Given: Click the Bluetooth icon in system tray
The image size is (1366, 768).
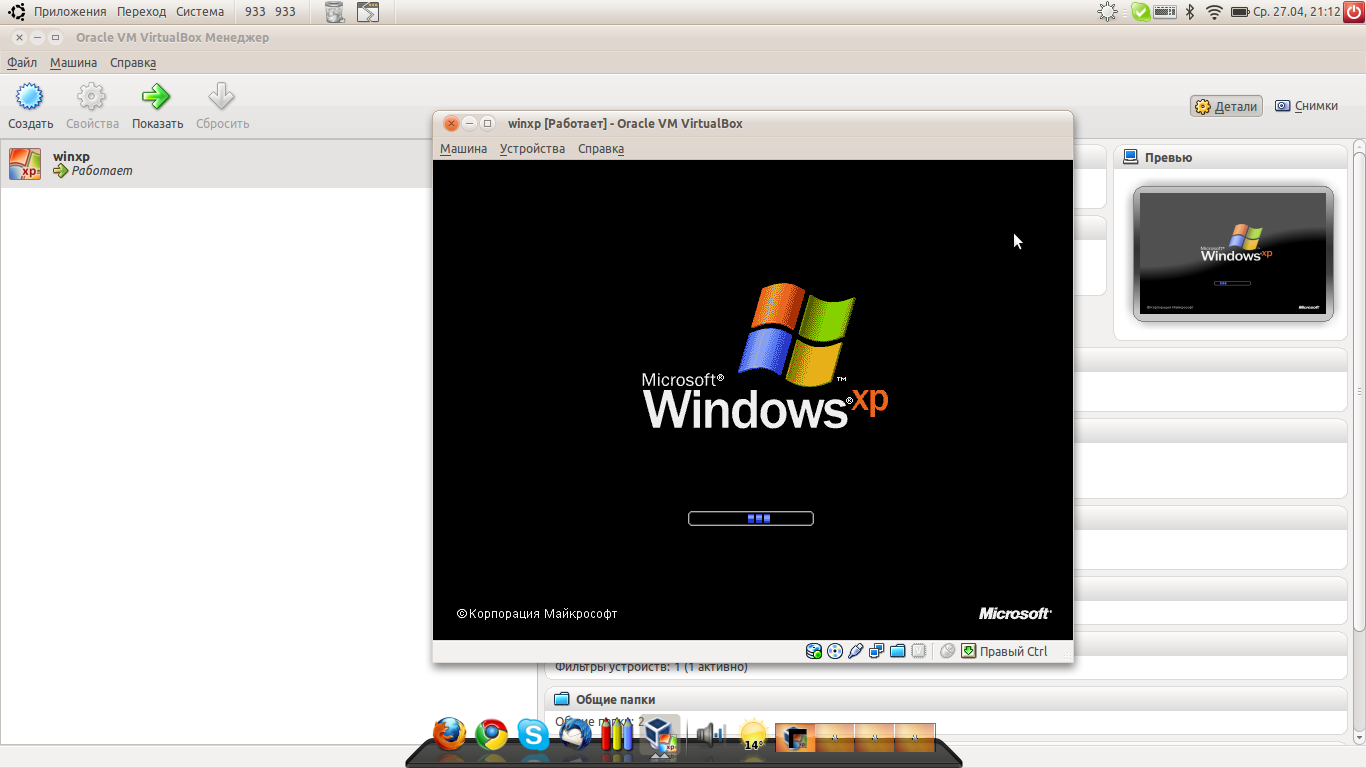Looking at the screenshot, I should coord(1190,12).
